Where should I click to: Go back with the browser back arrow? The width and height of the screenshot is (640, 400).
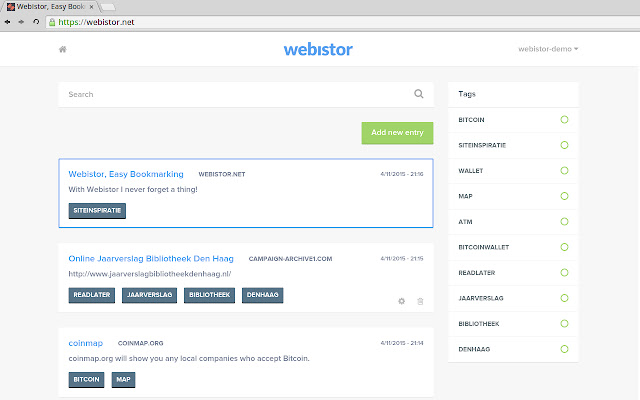7,22
